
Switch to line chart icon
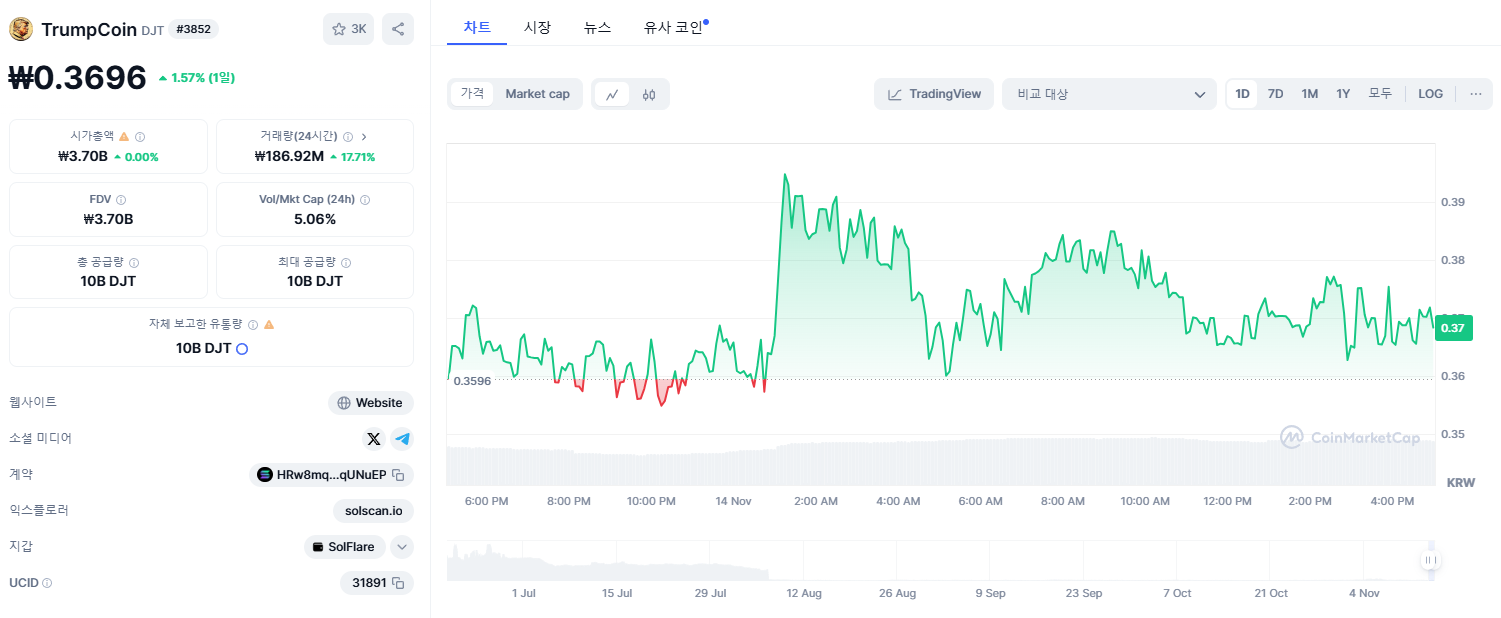pyautogui.click(x=611, y=94)
